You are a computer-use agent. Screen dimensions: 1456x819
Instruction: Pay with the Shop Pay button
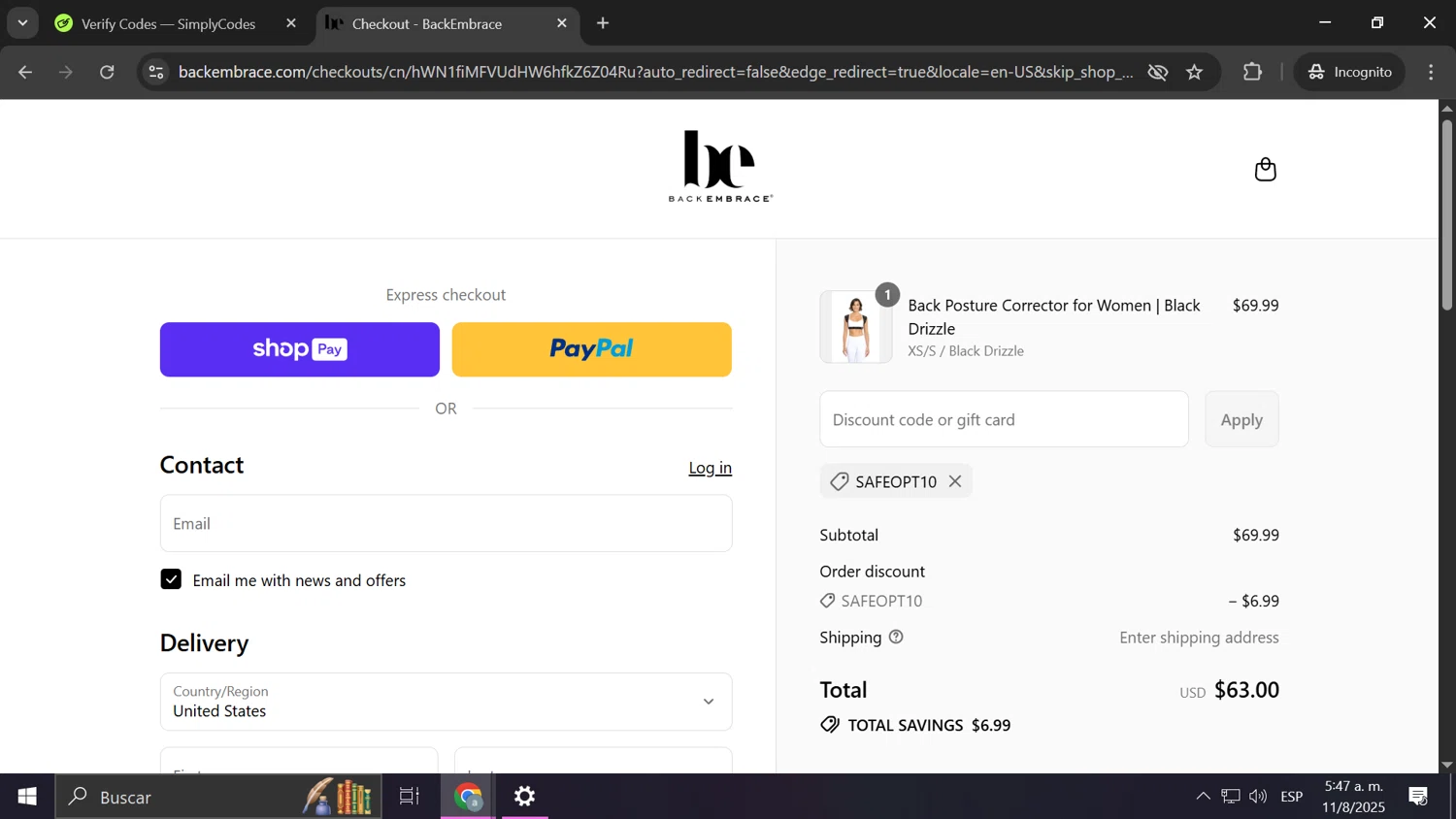300,349
